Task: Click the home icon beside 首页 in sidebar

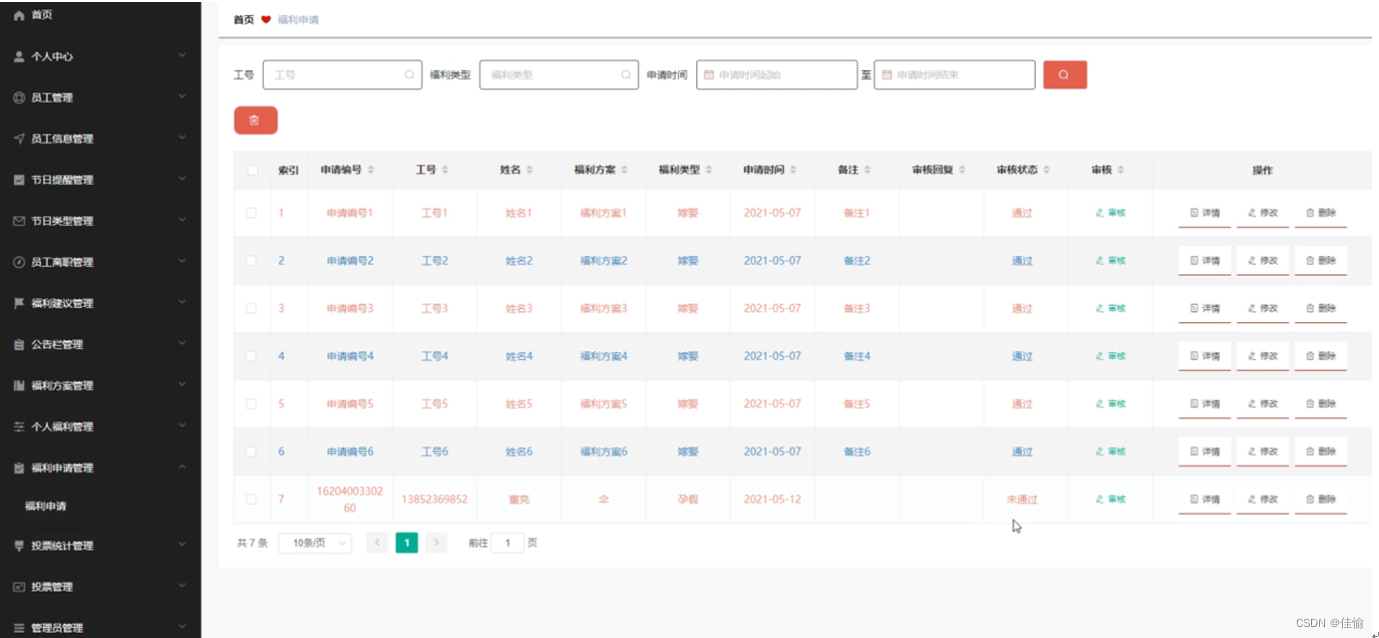Action: pyautogui.click(x=19, y=15)
